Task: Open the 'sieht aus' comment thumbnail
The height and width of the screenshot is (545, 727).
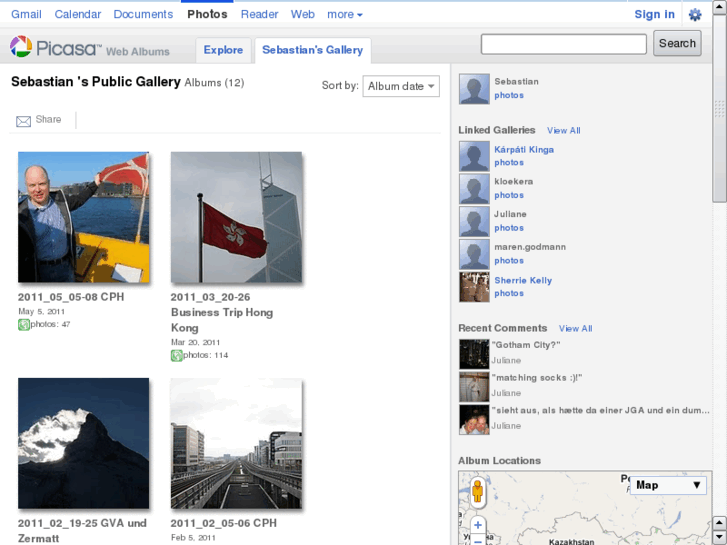Action: (x=474, y=419)
